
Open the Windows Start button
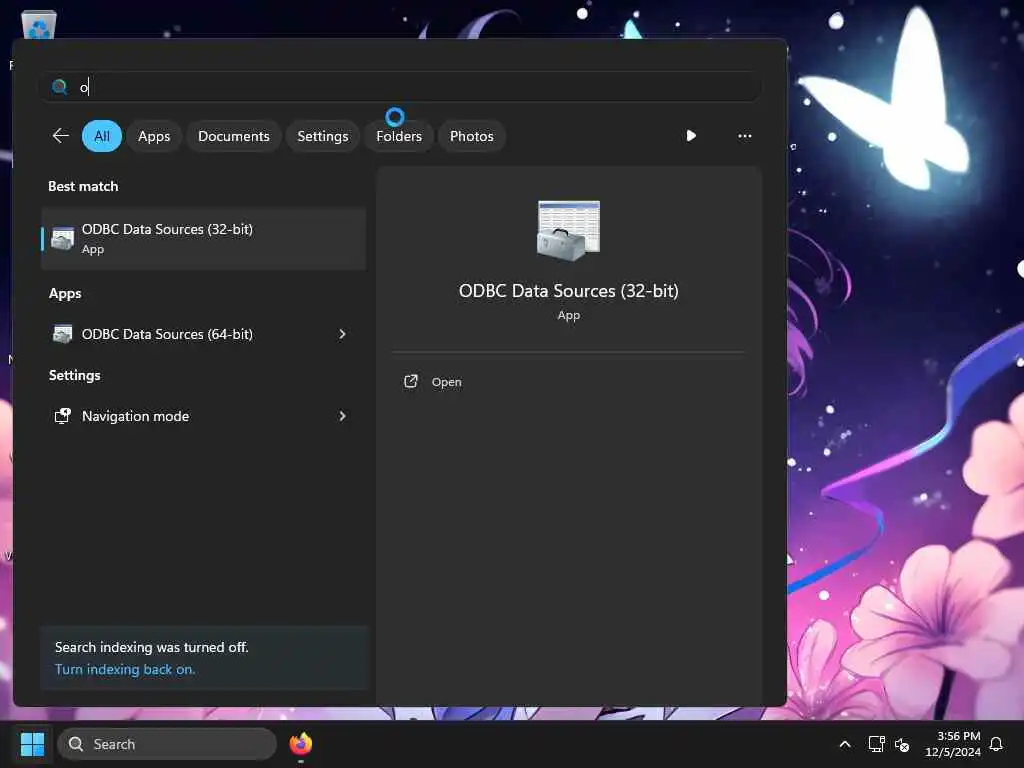click(x=33, y=744)
